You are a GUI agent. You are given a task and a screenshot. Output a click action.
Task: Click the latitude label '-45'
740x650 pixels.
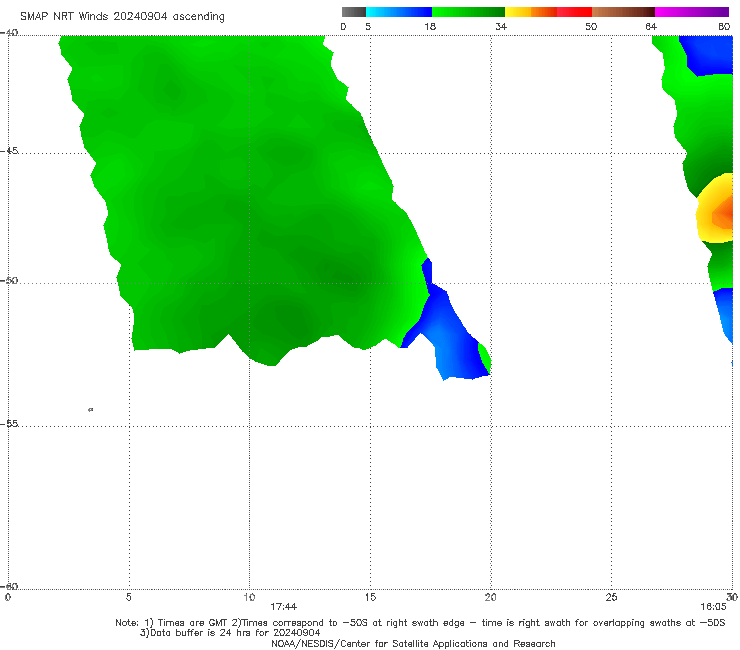click(9, 151)
